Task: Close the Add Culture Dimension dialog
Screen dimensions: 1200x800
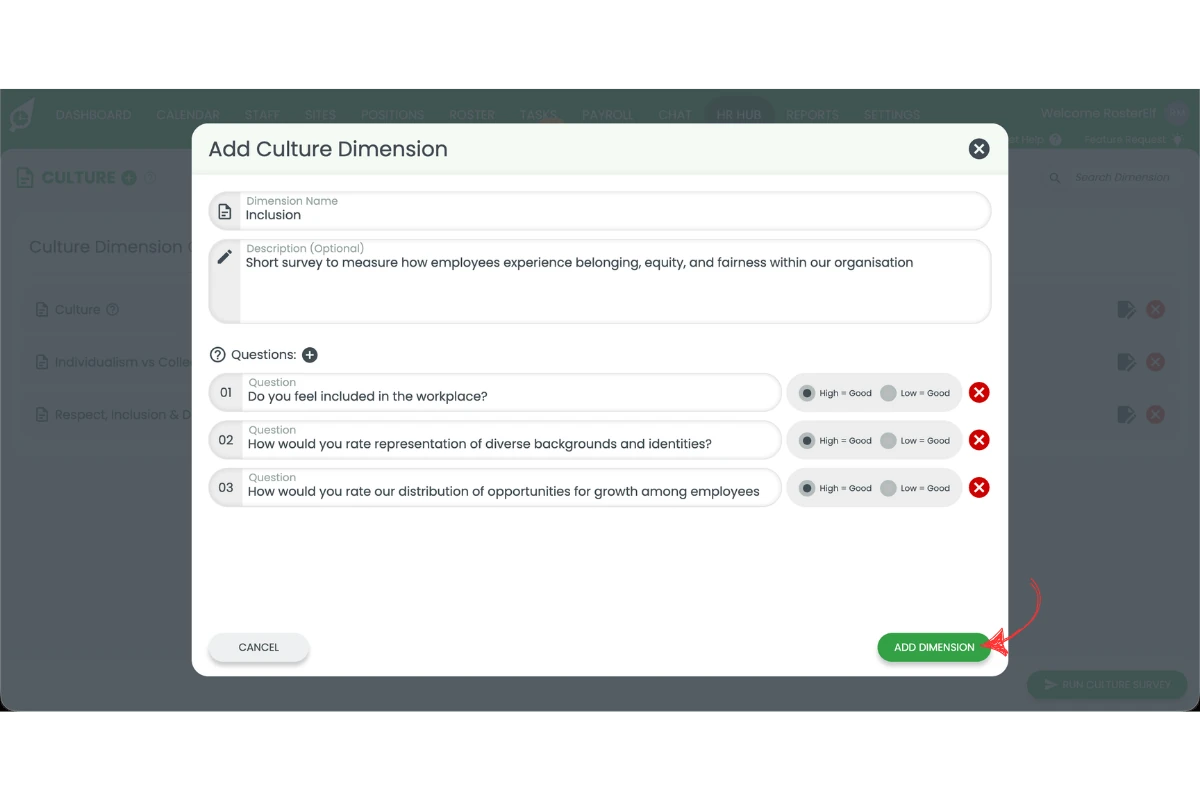Action: pyautogui.click(x=979, y=149)
